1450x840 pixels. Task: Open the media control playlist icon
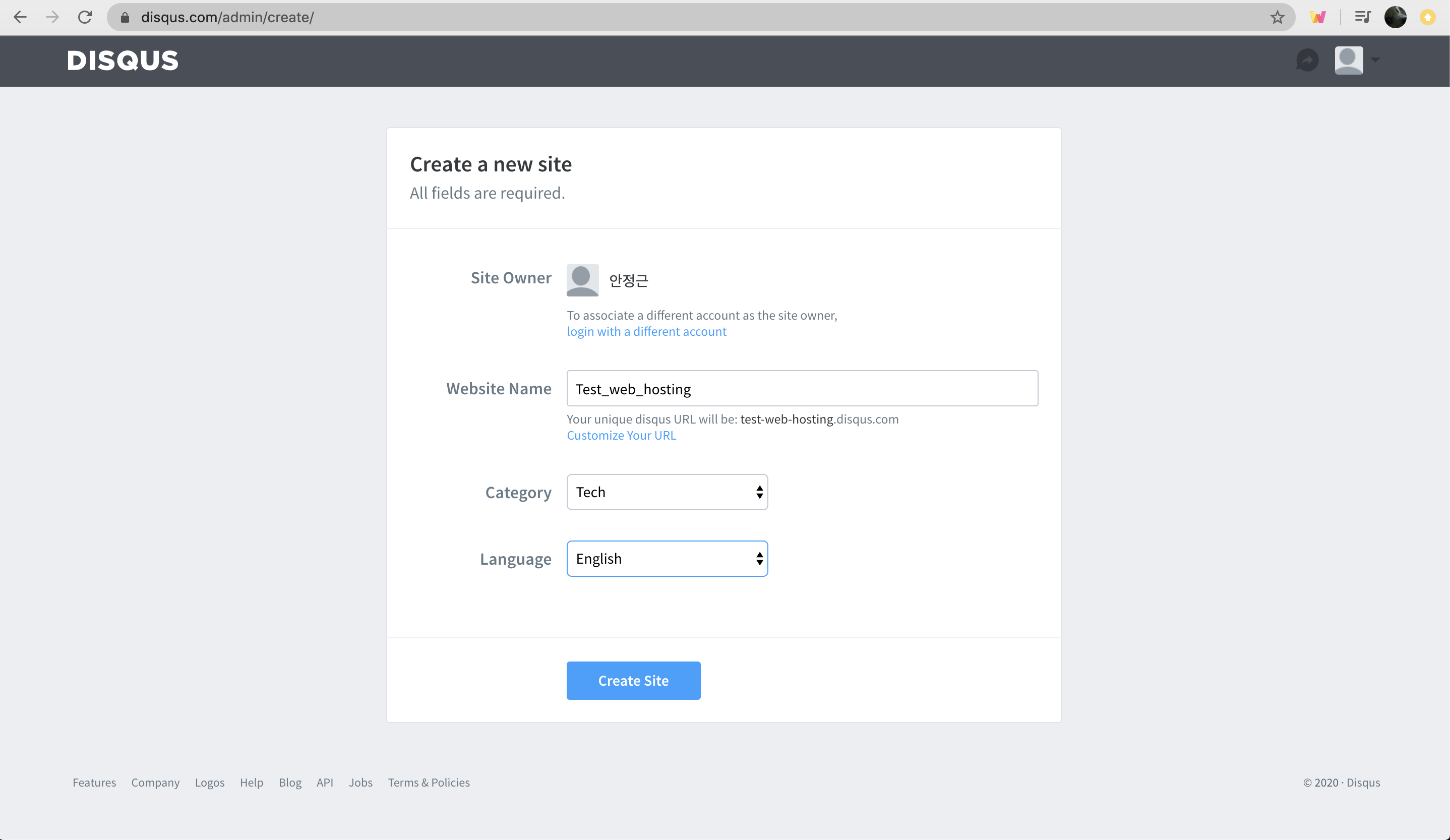pyautogui.click(x=1362, y=17)
